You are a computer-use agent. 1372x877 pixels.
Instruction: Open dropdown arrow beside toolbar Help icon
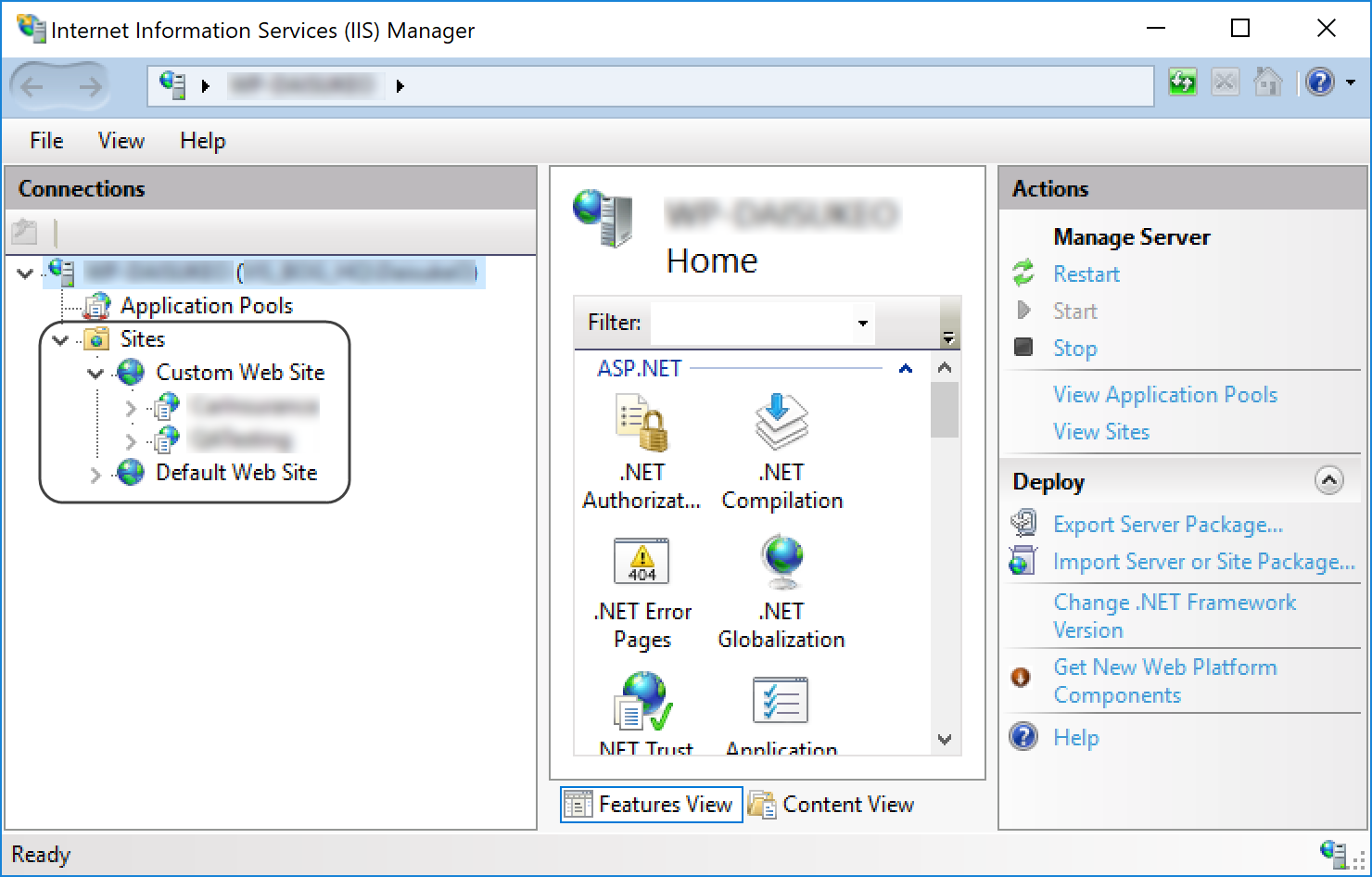[1351, 83]
